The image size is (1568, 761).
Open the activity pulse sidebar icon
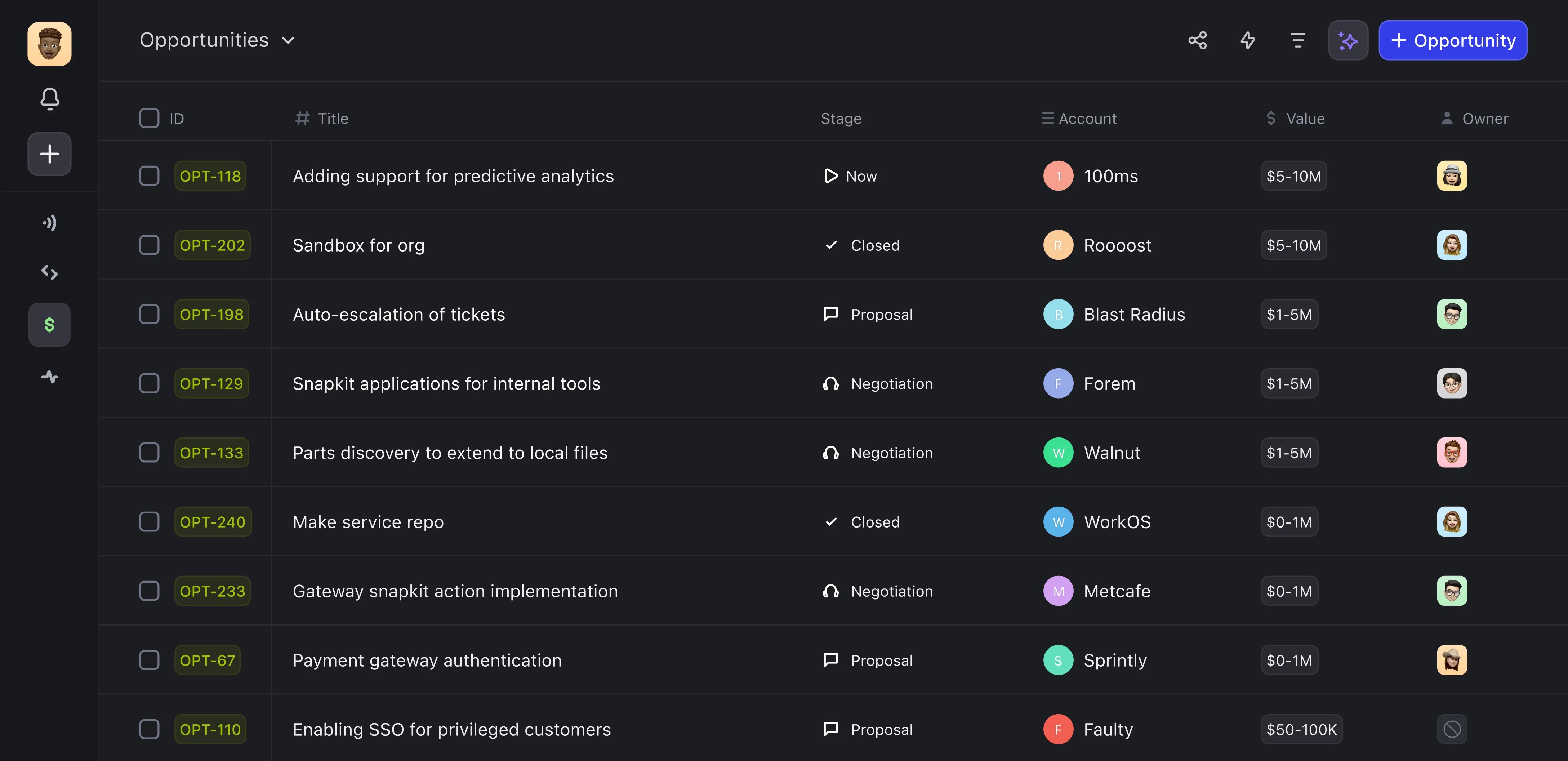pos(49,377)
